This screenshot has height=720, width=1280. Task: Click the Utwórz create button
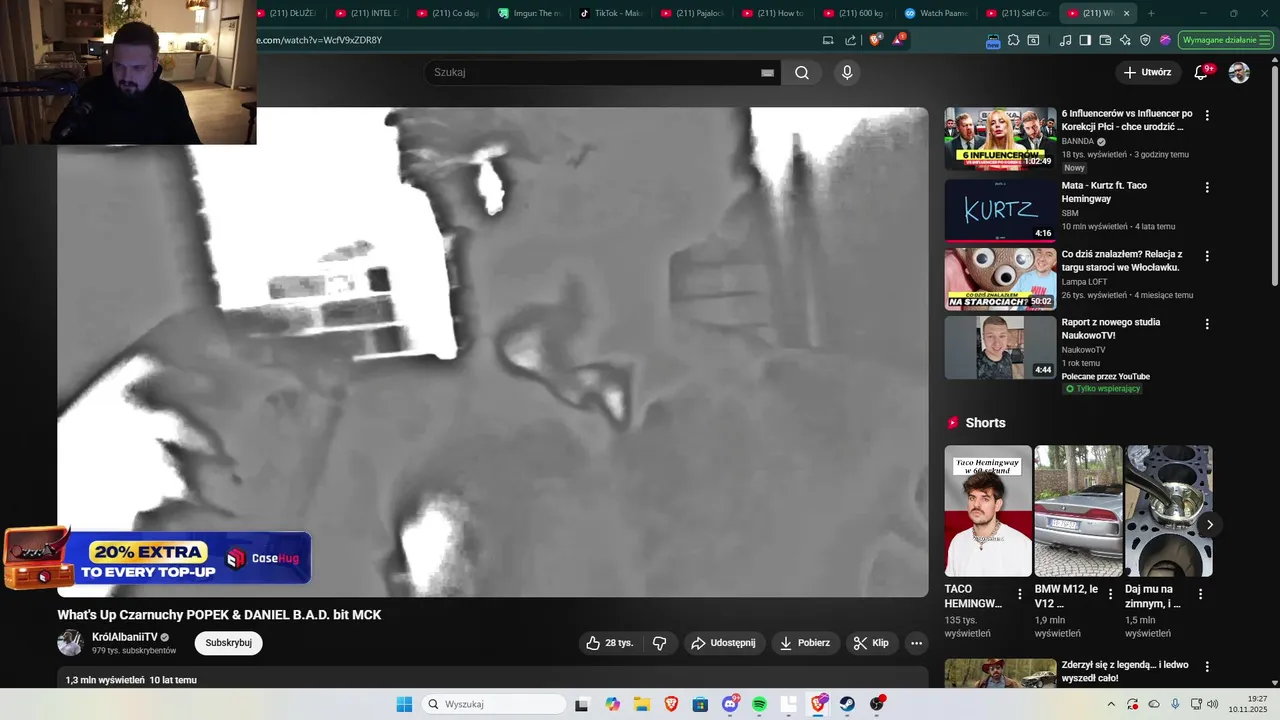coord(1147,72)
